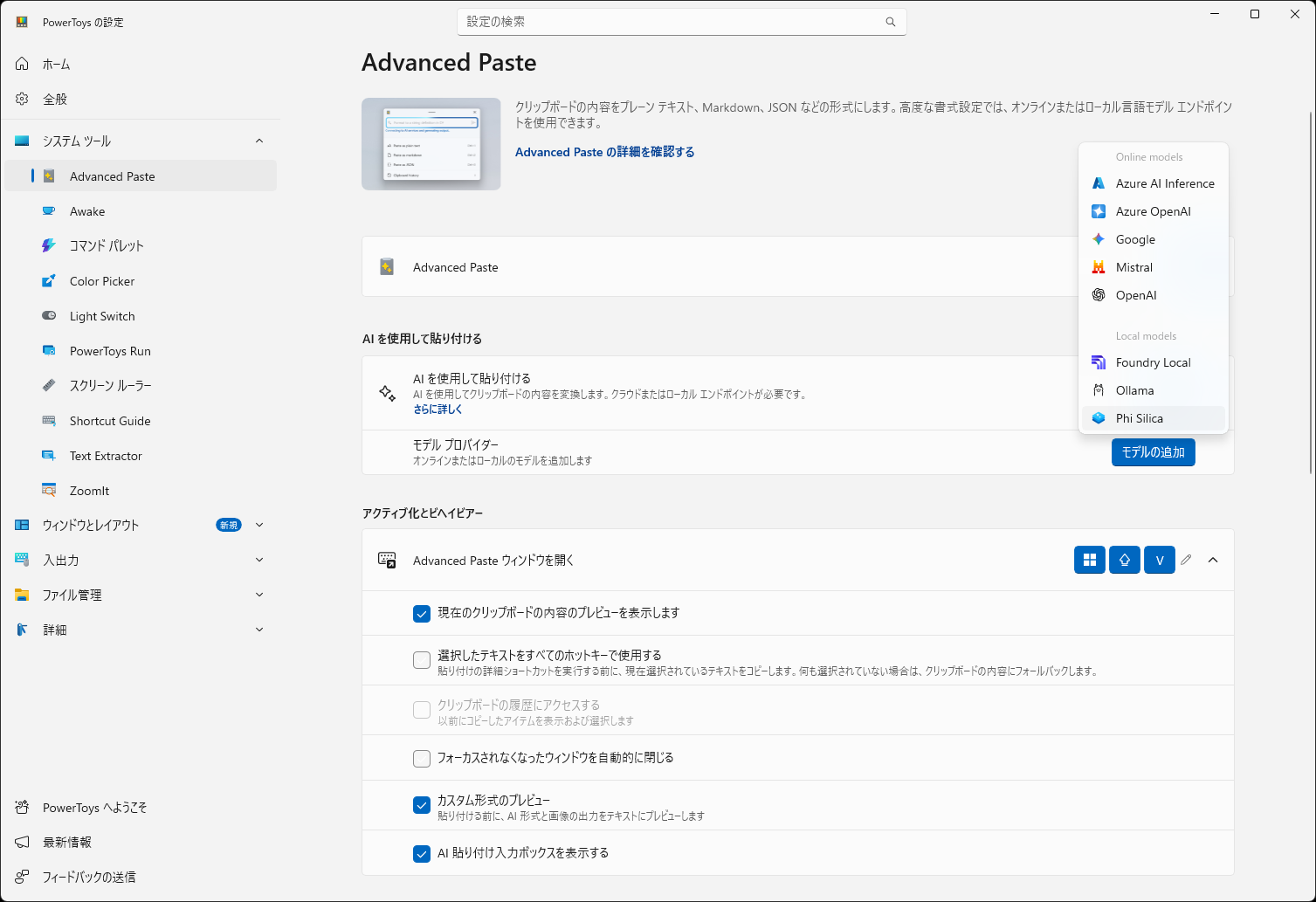1316x902 pixels.
Task: Click the vertical scrollbar on right
Action: coord(1311,293)
